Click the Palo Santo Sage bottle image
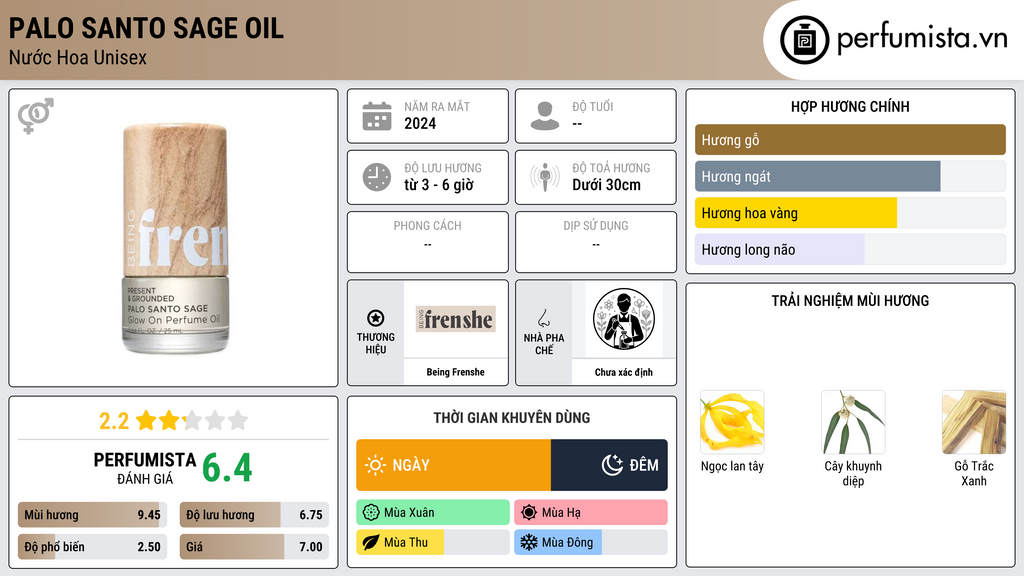The width and height of the screenshot is (1024, 576). (x=175, y=238)
